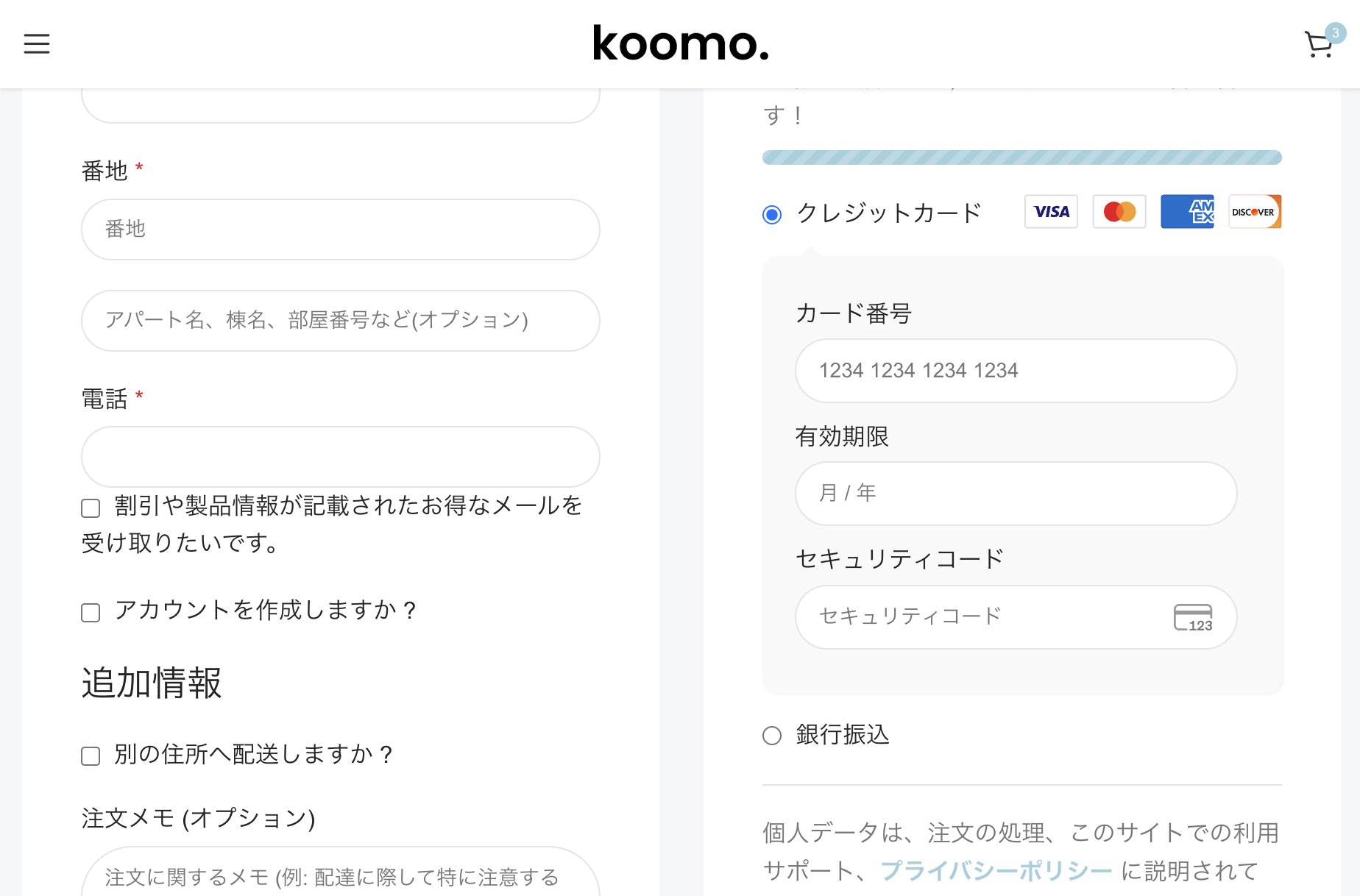Focus the 番地 address field
Image resolution: width=1360 pixels, height=896 pixels.
pos(341,230)
